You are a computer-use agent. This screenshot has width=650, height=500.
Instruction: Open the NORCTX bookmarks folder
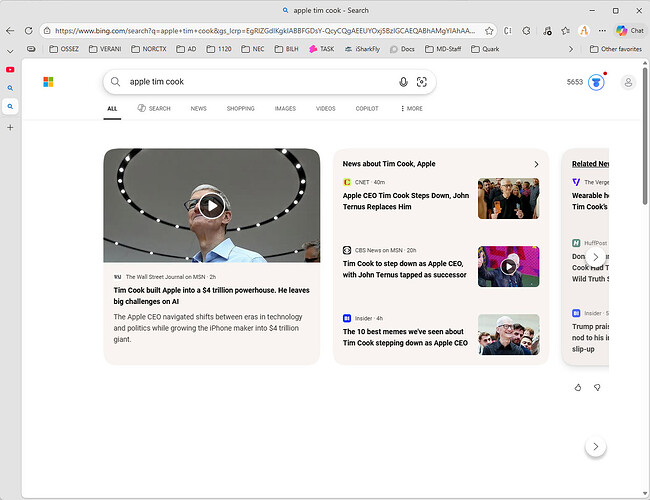[x=149, y=49]
